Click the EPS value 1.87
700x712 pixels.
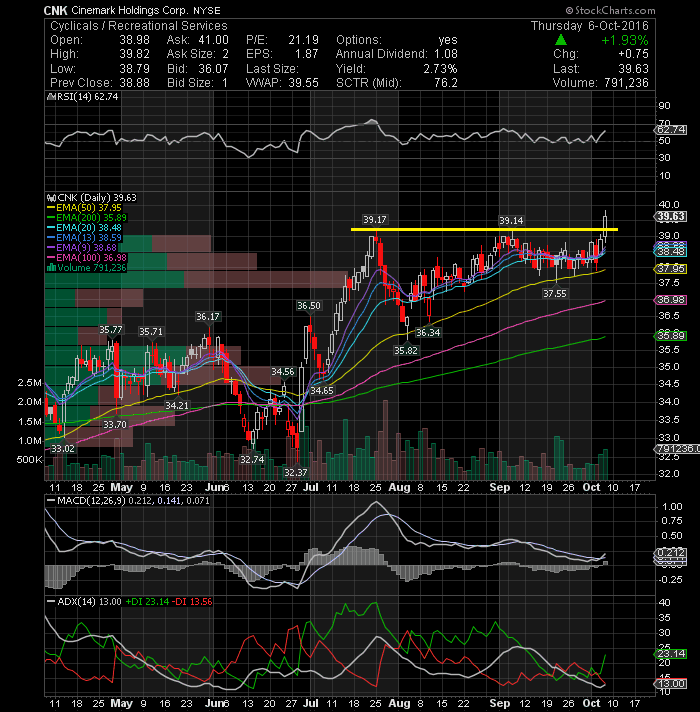[x=306, y=54]
